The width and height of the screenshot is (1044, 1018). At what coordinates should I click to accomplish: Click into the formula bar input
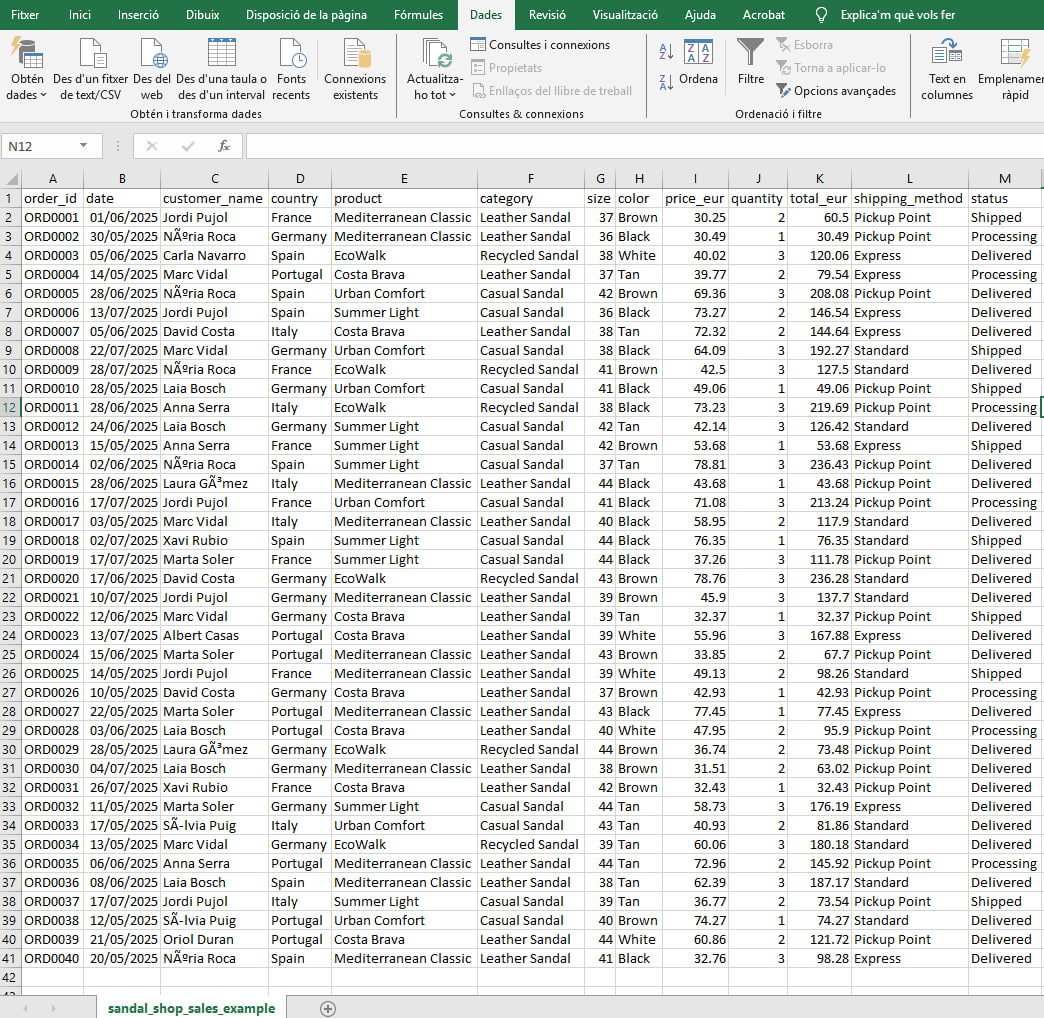click(645, 146)
